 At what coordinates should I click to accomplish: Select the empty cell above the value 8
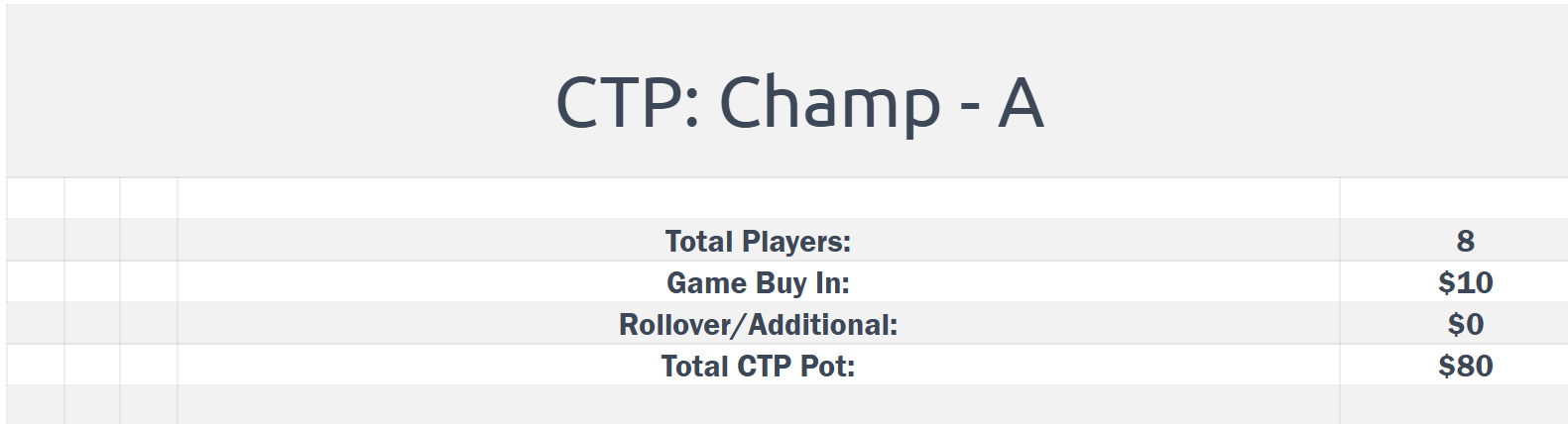click(x=1453, y=198)
